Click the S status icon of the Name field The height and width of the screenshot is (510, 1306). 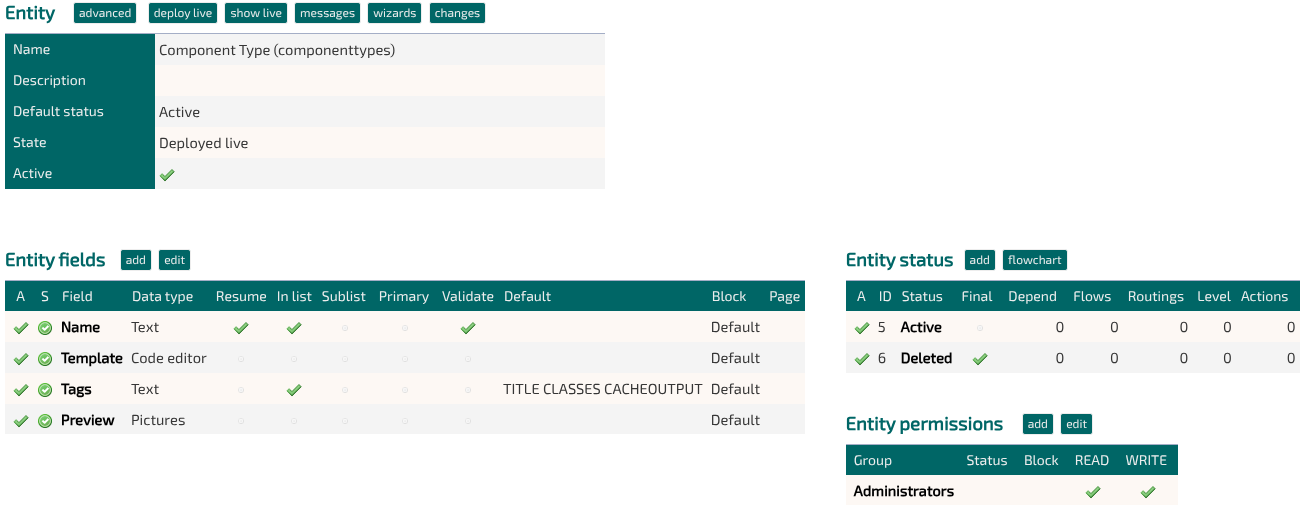point(45,328)
